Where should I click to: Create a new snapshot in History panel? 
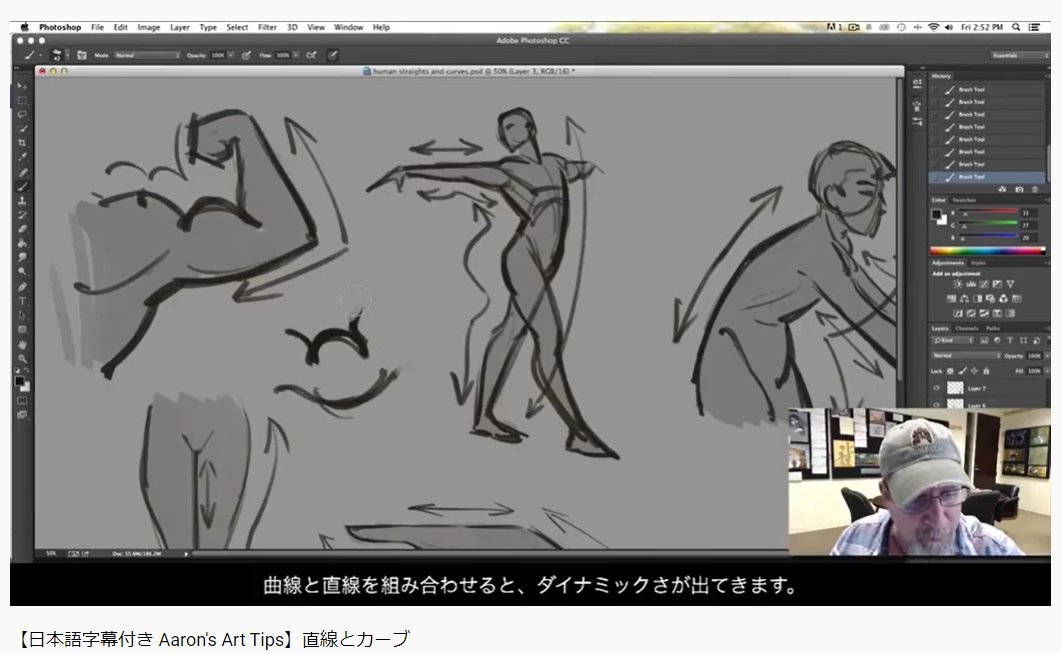pos(1019,189)
